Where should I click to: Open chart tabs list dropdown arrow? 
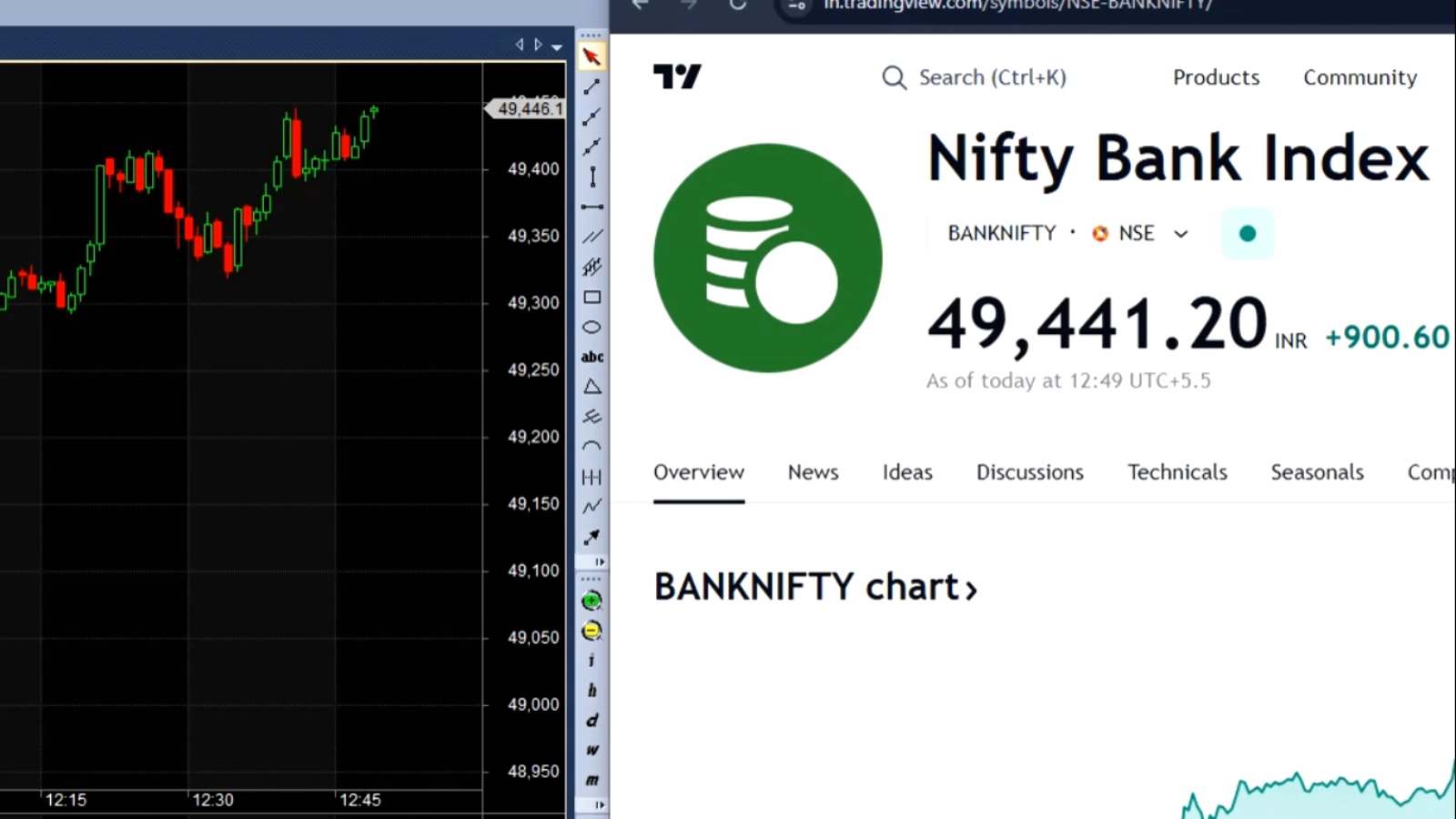coord(557,46)
